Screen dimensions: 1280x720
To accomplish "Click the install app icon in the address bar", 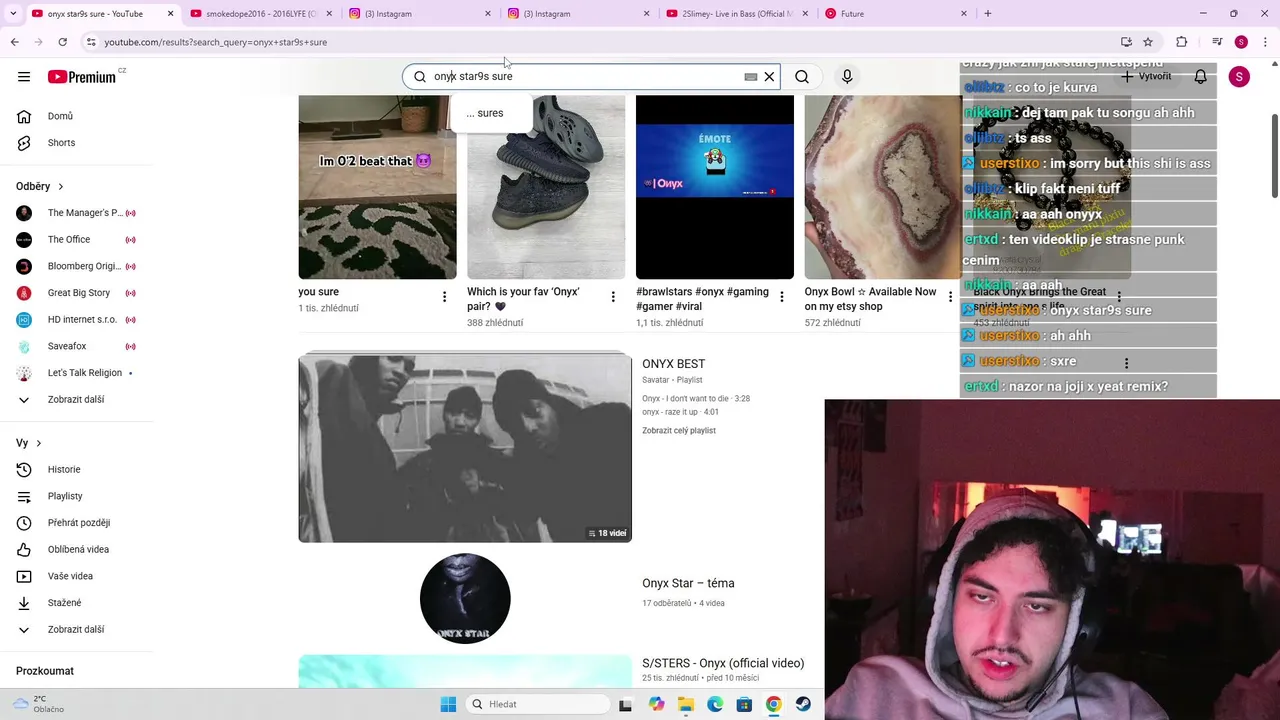I will tap(1126, 42).
